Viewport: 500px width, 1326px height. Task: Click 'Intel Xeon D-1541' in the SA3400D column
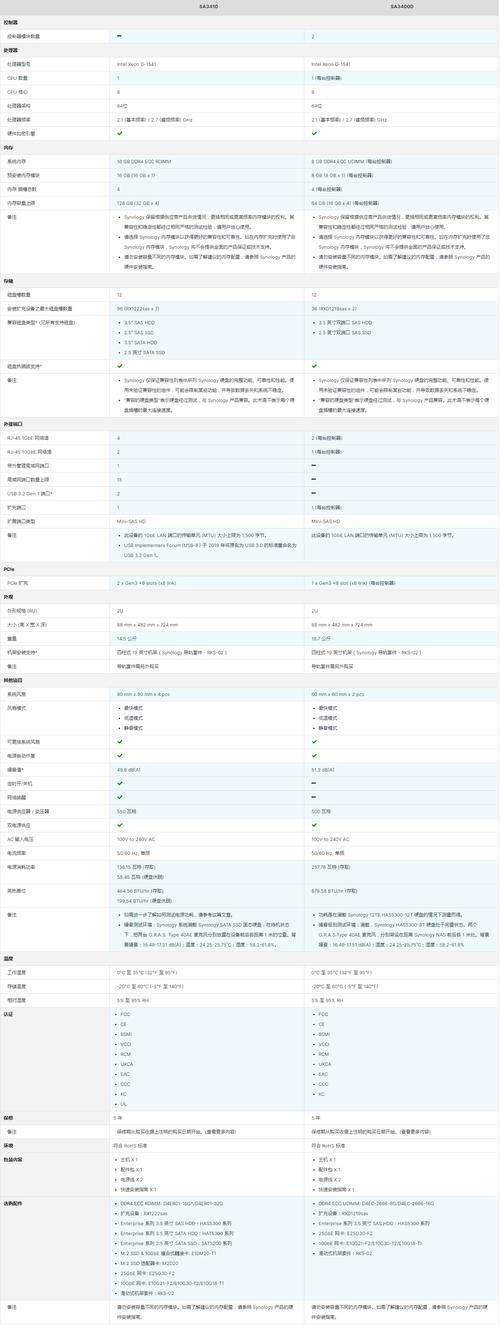tap(330, 63)
